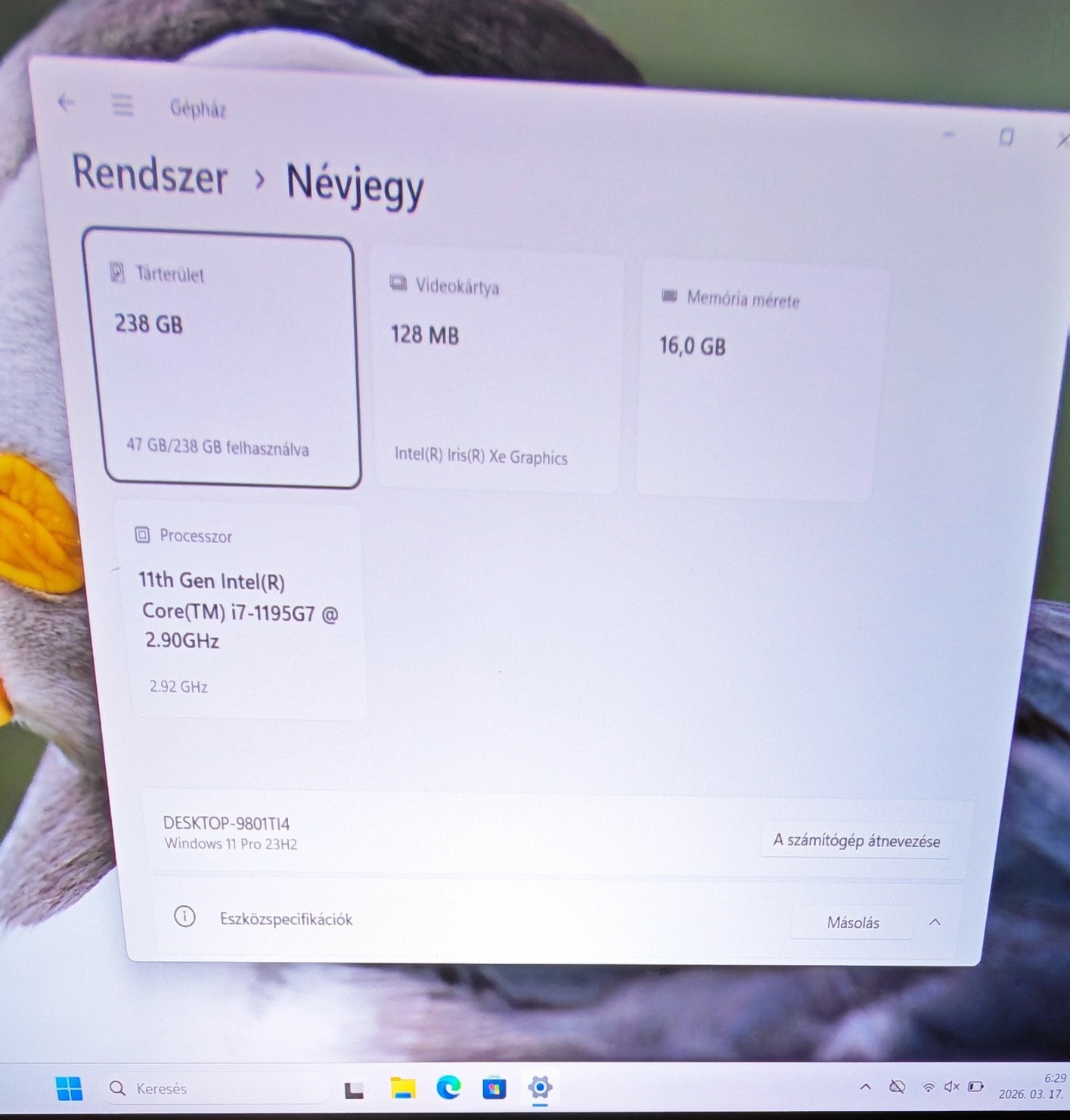This screenshot has height=1120, width=1070.
Task: Click the Memória mérete chip icon
Action: pyautogui.click(x=668, y=296)
